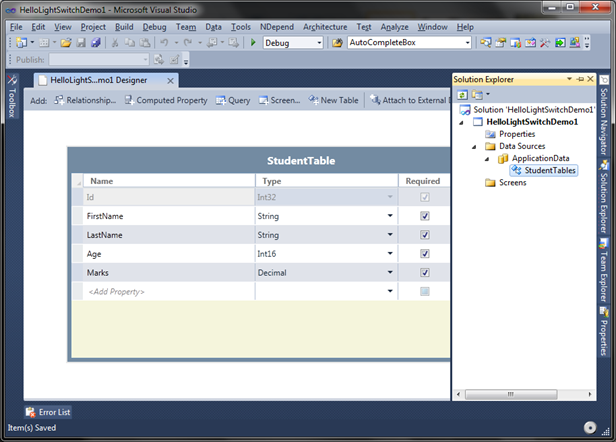The height and width of the screenshot is (442, 616).
Task: Open the Help menu
Action: click(x=465, y=27)
